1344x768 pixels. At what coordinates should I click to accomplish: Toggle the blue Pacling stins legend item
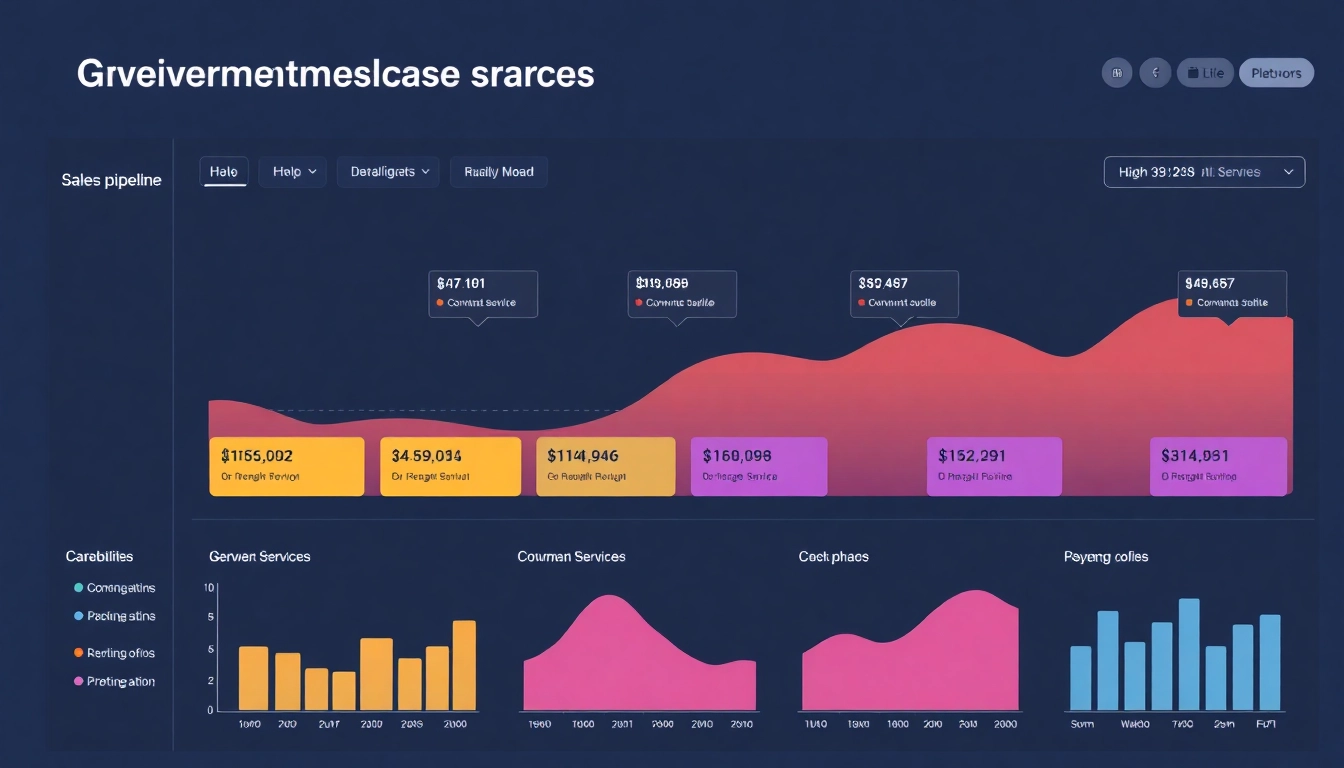point(79,616)
